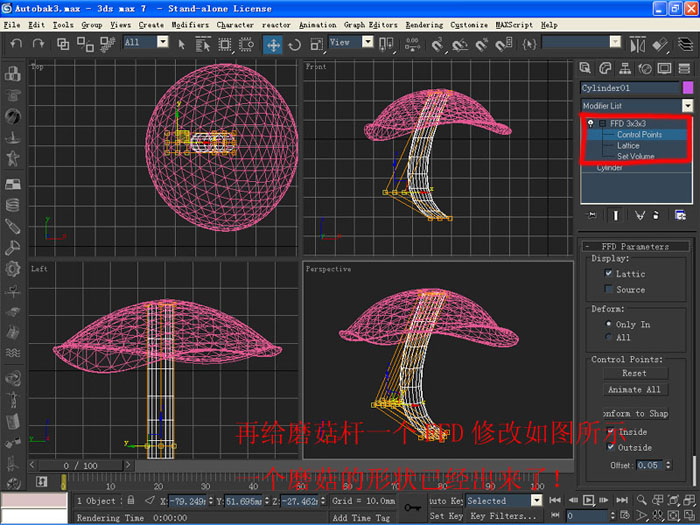Screen dimensions: 700x525
Task: Open the Motion command panel tab
Action: [645, 68]
